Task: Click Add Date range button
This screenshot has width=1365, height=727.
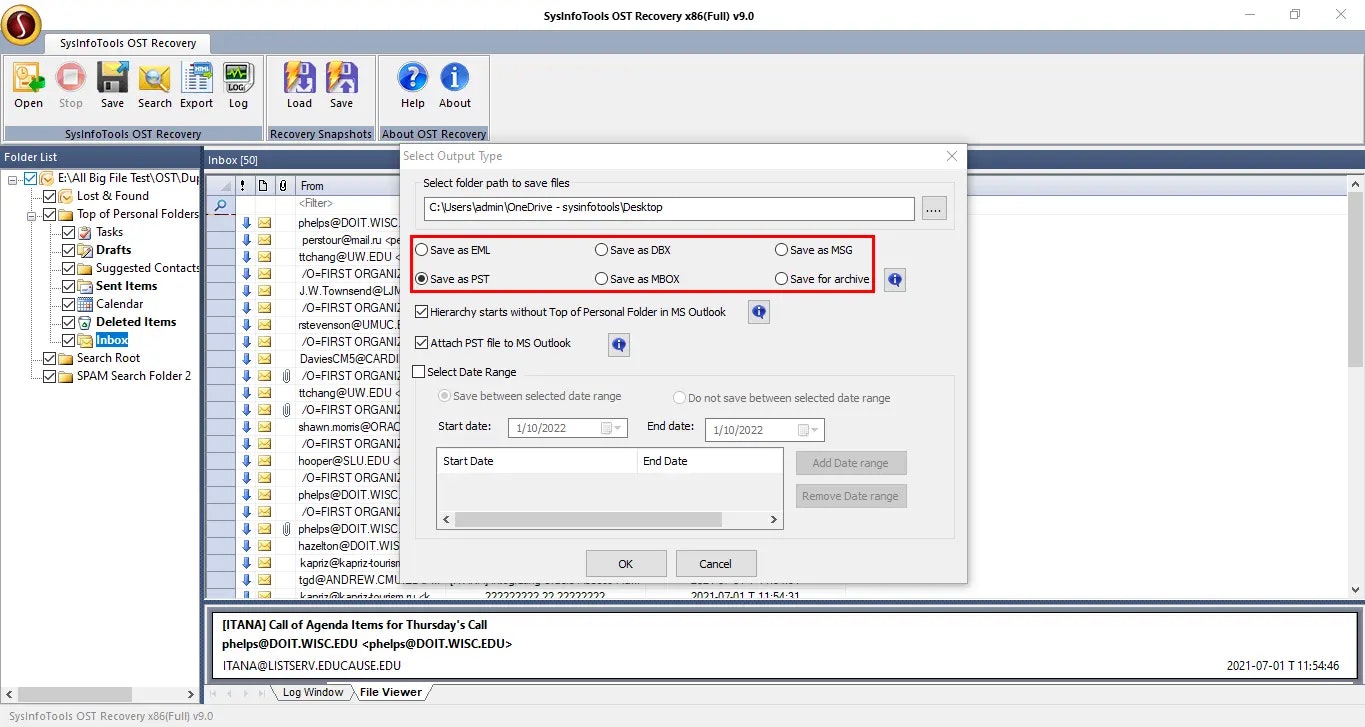Action: (851, 463)
